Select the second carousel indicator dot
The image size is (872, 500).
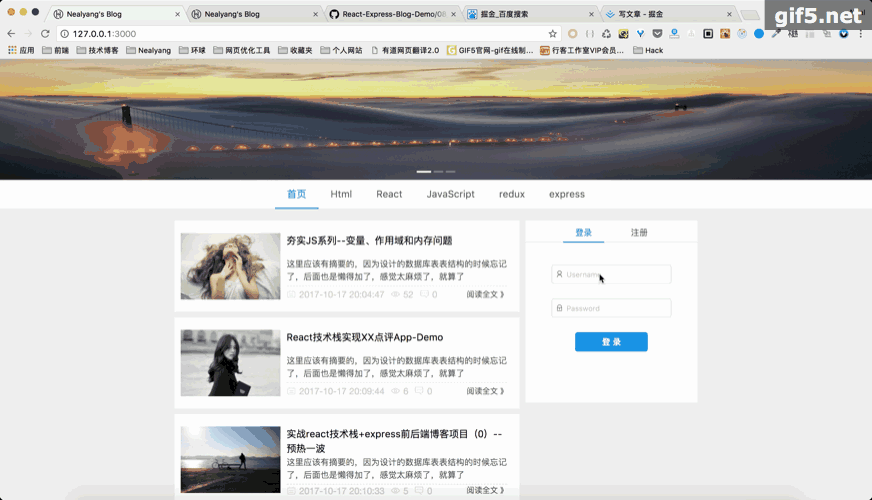tap(438, 172)
